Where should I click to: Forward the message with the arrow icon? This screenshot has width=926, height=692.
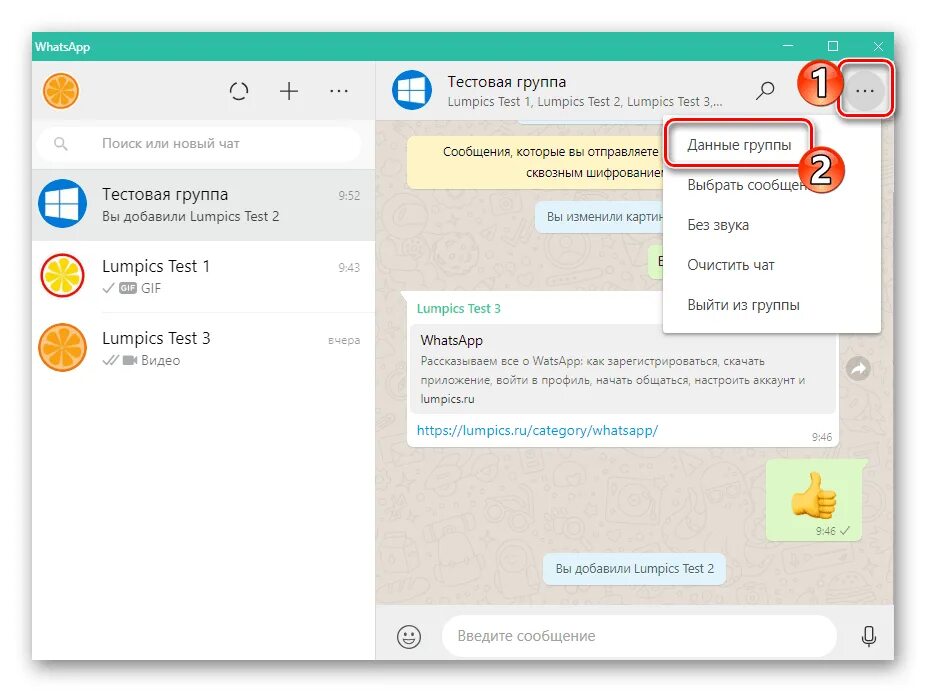click(858, 369)
